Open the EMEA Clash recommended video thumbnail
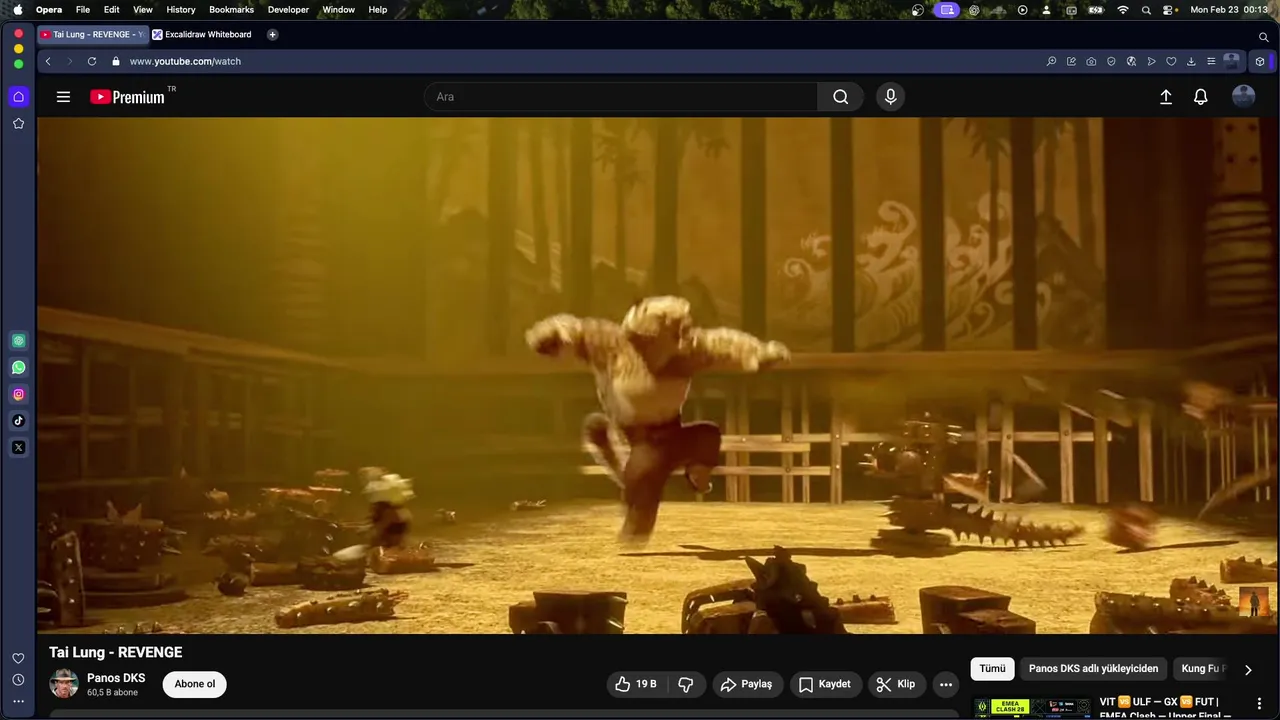 (1032, 708)
